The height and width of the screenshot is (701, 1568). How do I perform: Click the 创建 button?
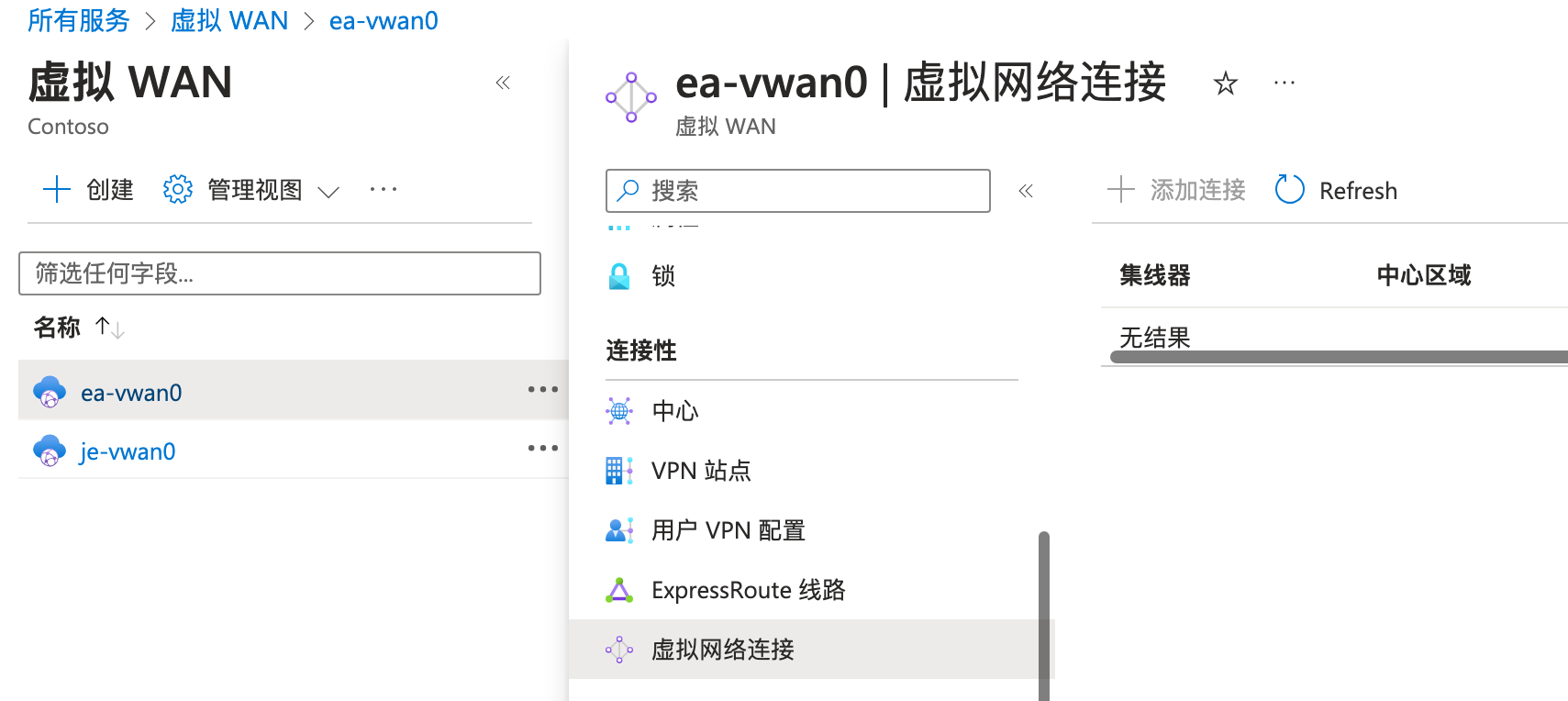(88, 189)
